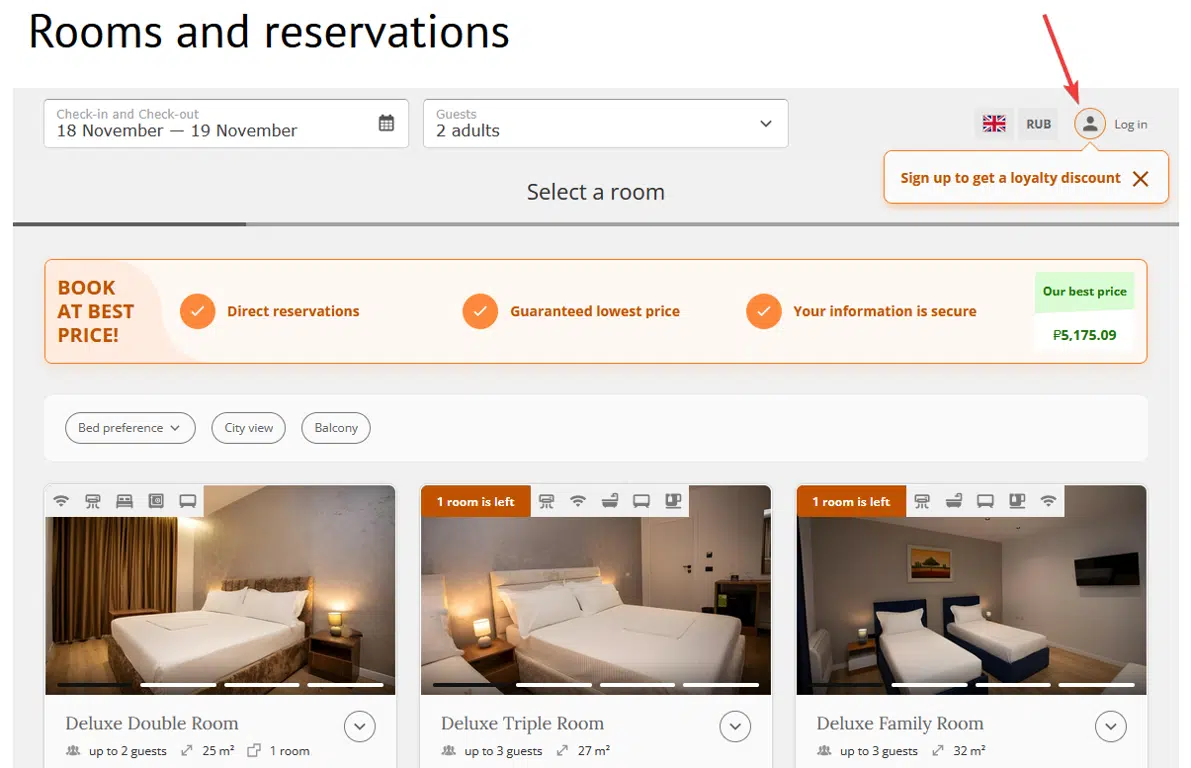1191x768 pixels.
Task: Expand Deluxe Family Room details
Action: (1111, 726)
